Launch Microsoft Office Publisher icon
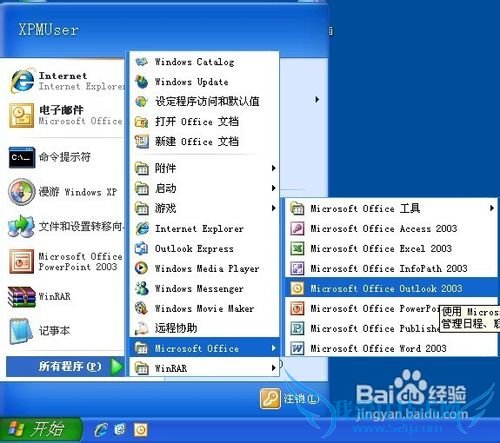 [x=297, y=329]
